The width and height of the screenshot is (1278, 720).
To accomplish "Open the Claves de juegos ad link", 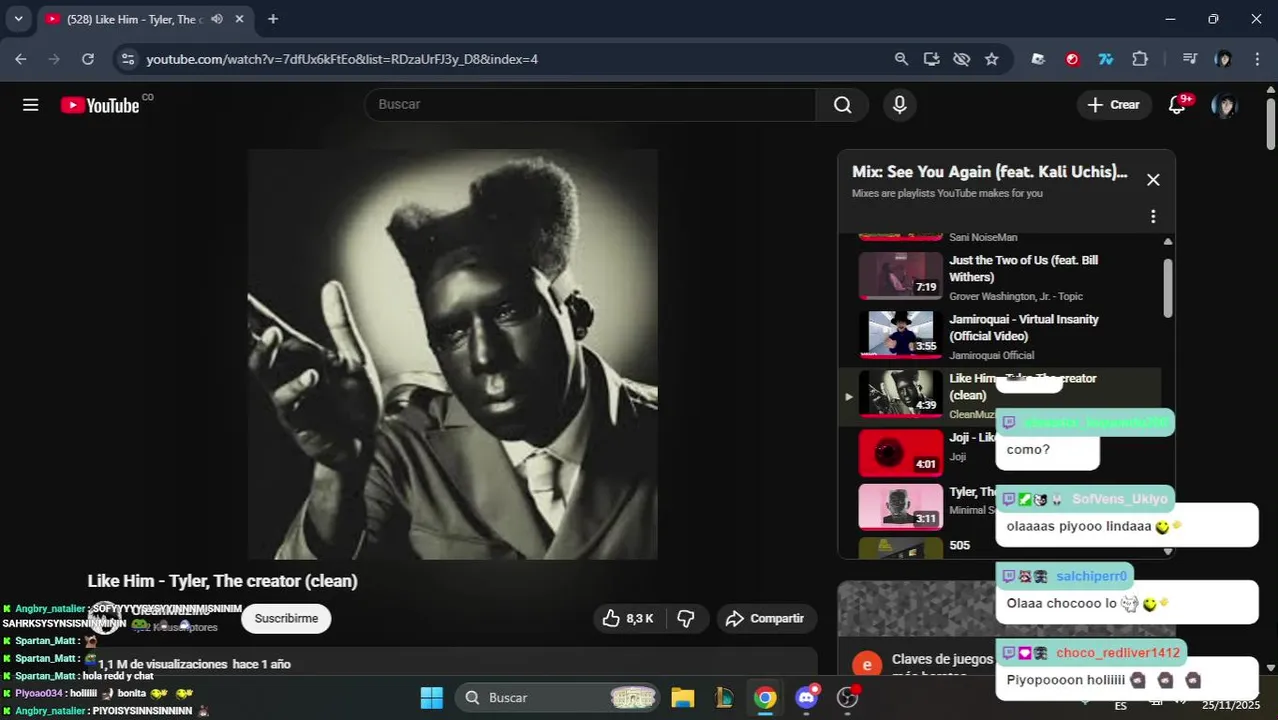I will pos(942,659).
